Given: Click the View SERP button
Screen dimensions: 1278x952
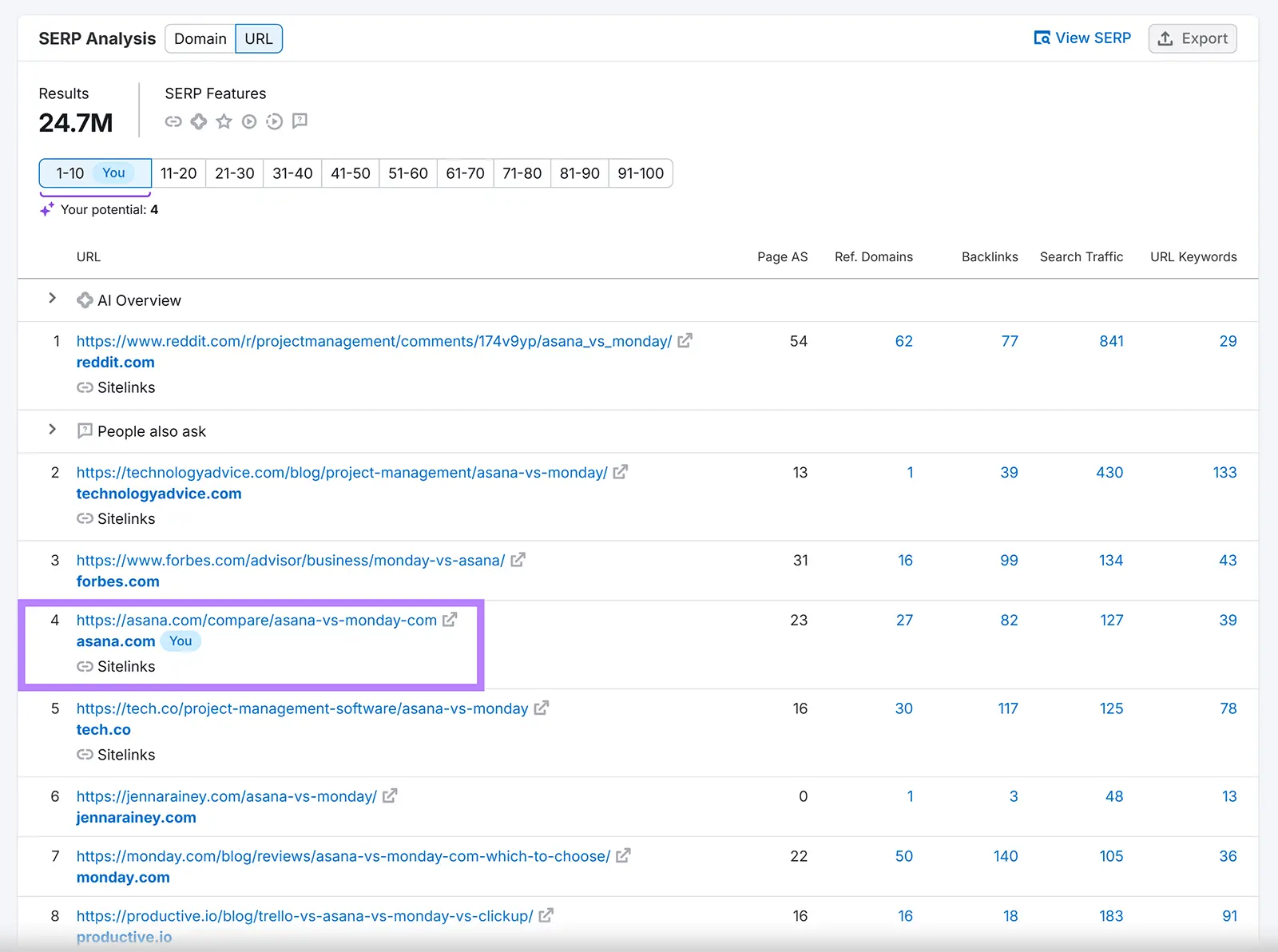Looking at the screenshot, I should [x=1082, y=38].
